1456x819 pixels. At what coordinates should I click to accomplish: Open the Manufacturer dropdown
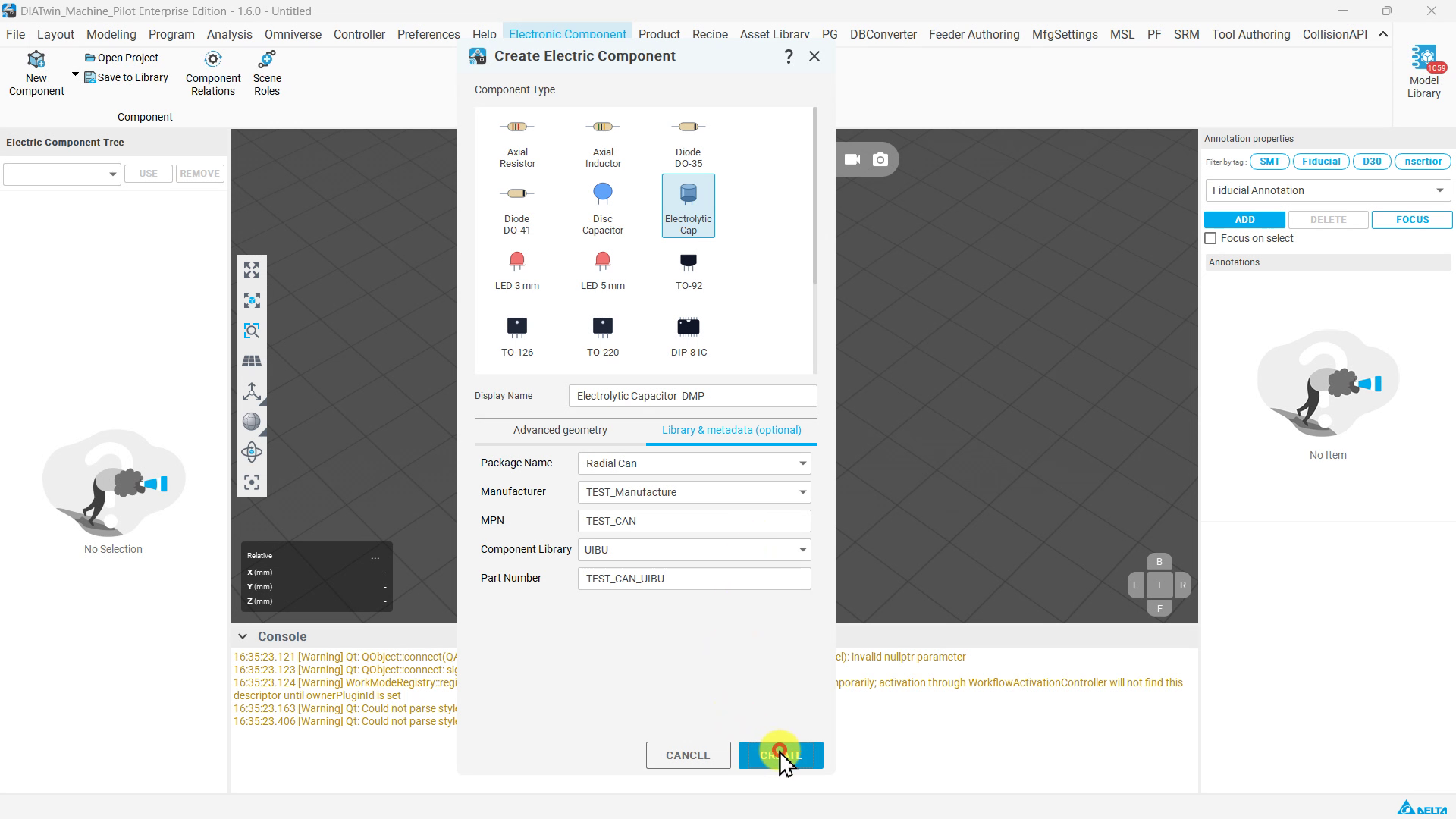tap(694, 492)
